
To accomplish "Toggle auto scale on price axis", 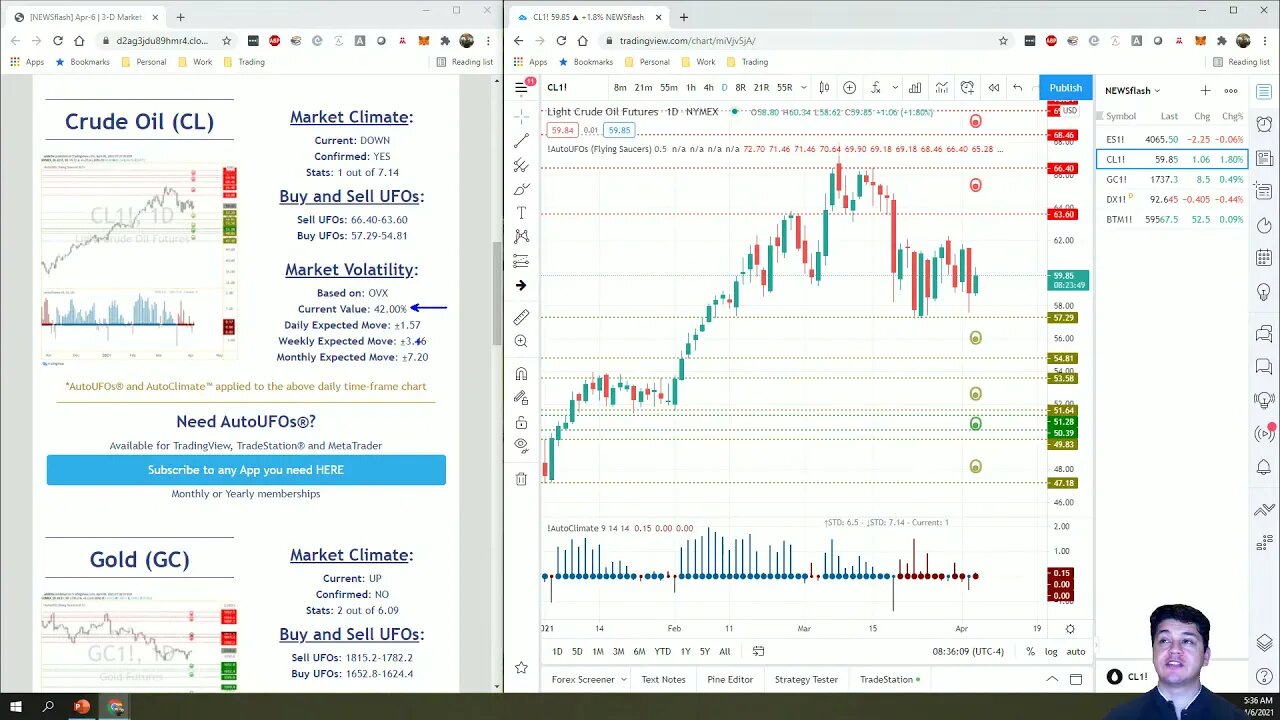I will 1075,651.
